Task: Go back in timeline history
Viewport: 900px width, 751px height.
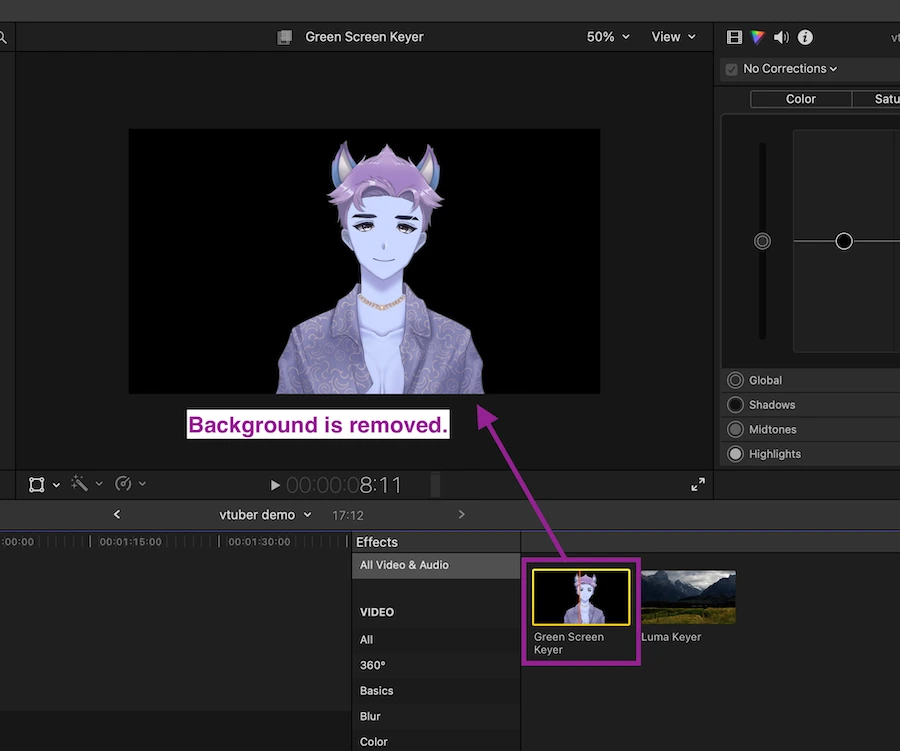Action: coord(117,514)
